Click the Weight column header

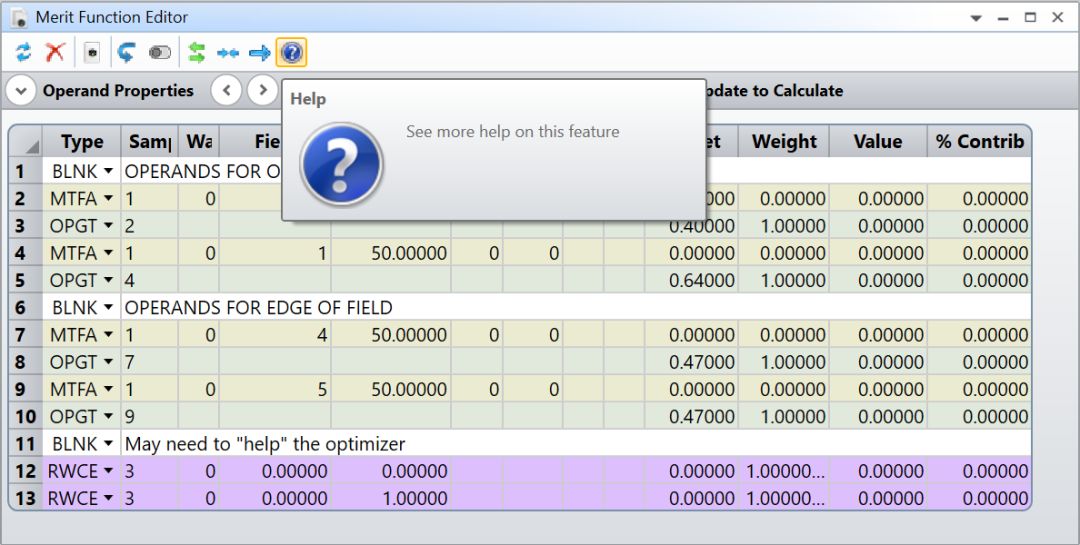(x=784, y=142)
